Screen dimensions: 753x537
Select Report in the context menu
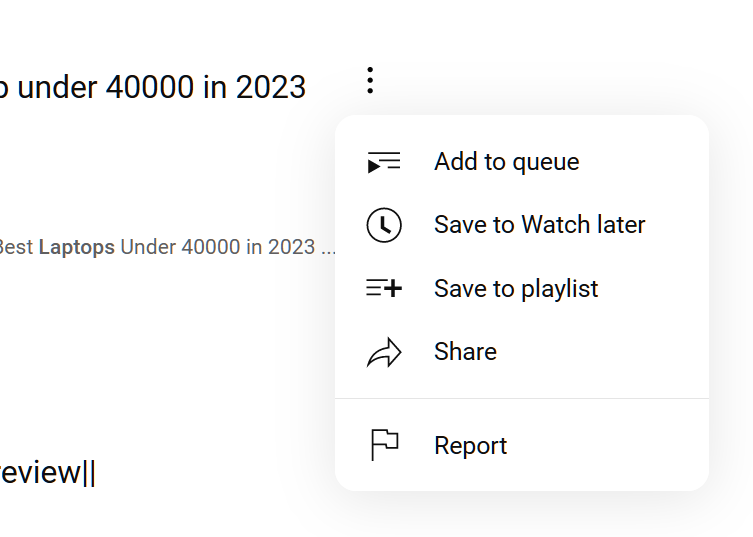tap(522, 445)
